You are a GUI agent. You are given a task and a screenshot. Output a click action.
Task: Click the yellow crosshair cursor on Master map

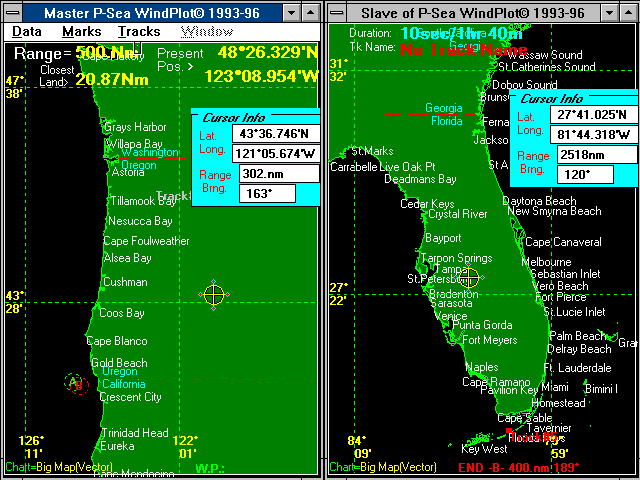(214, 295)
